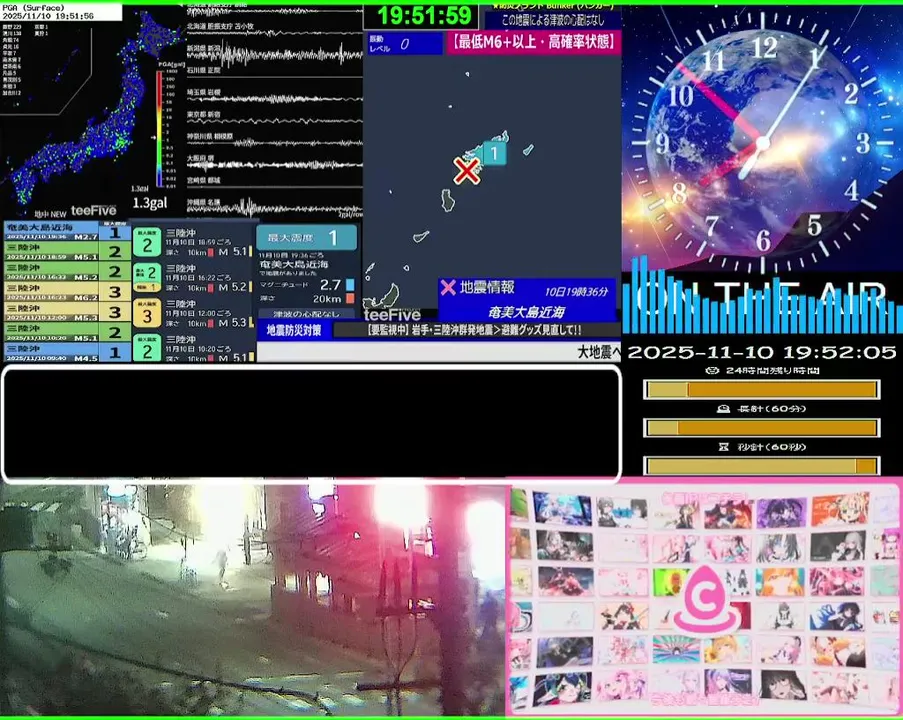This screenshot has width=903, height=720.
Task: Click the 大阪府 堺 waveform label
Action: 200,158
